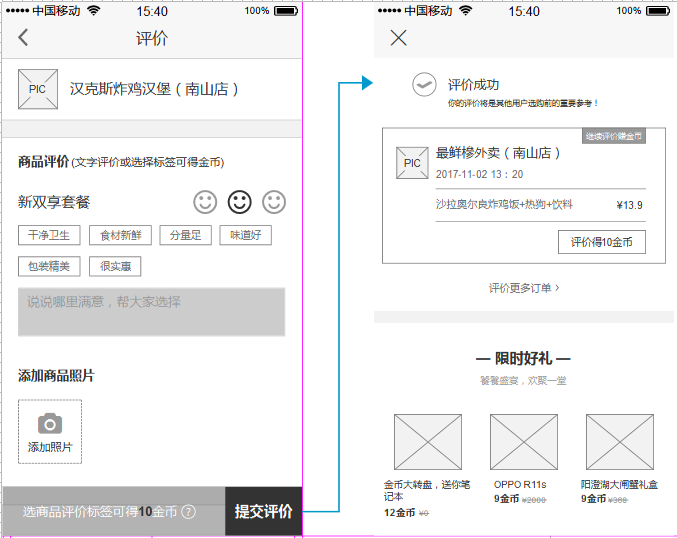Image resolution: width=677 pixels, height=538 pixels.
Task: Tap the 继续评价赚金币 badge
Action: pyautogui.click(x=614, y=136)
